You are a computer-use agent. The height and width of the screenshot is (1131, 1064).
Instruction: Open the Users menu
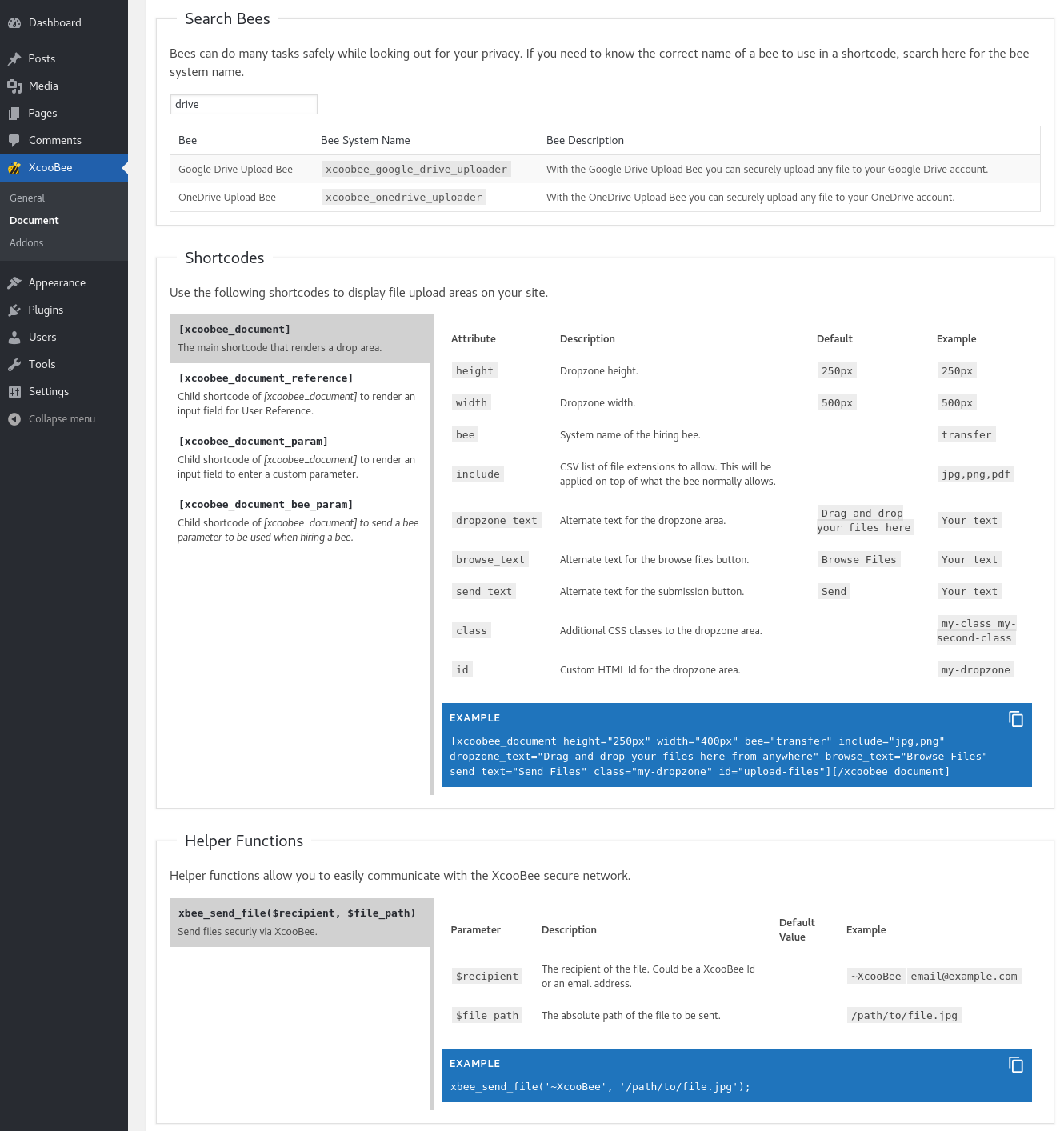pyautogui.click(x=64, y=337)
